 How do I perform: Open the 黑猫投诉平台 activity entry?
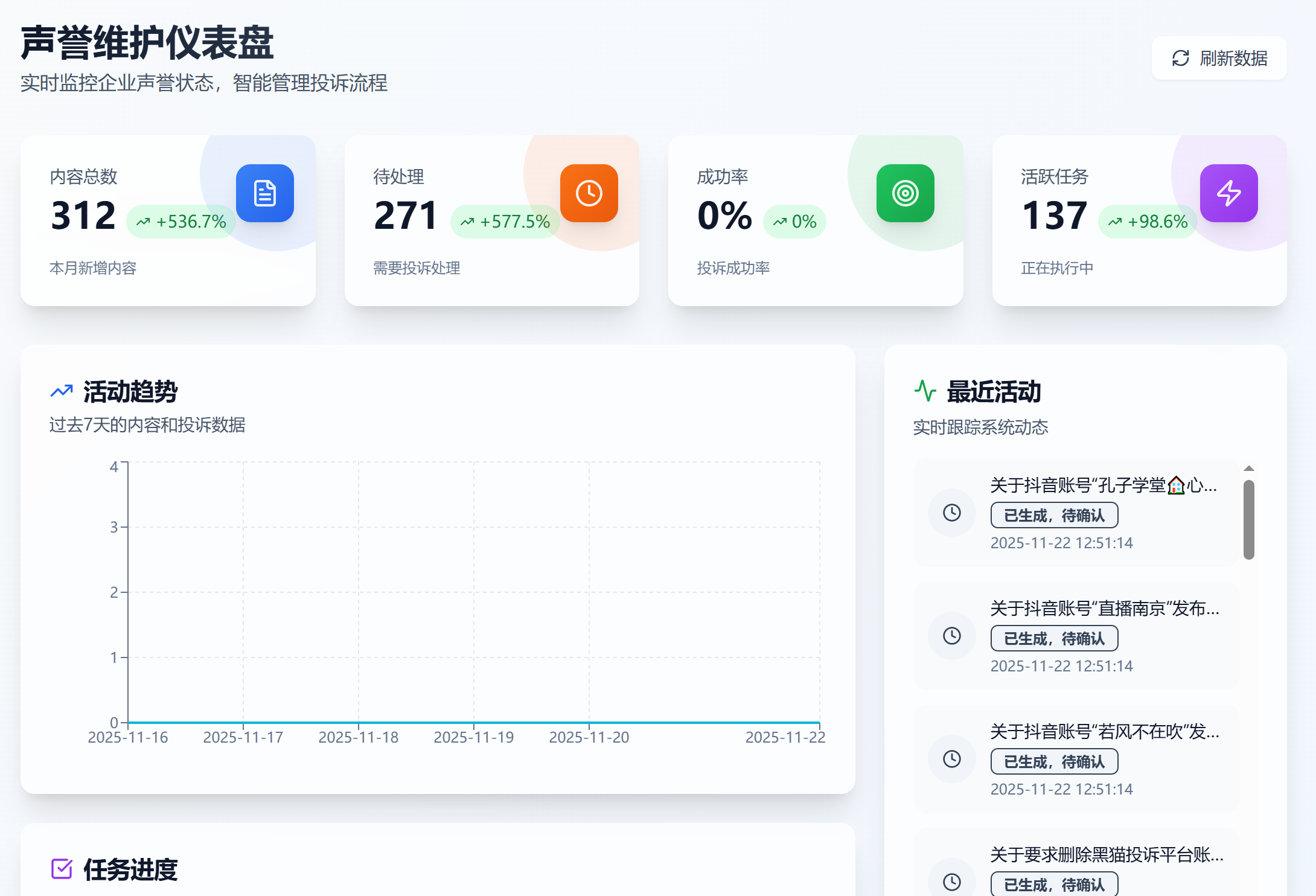point(1106,855)
